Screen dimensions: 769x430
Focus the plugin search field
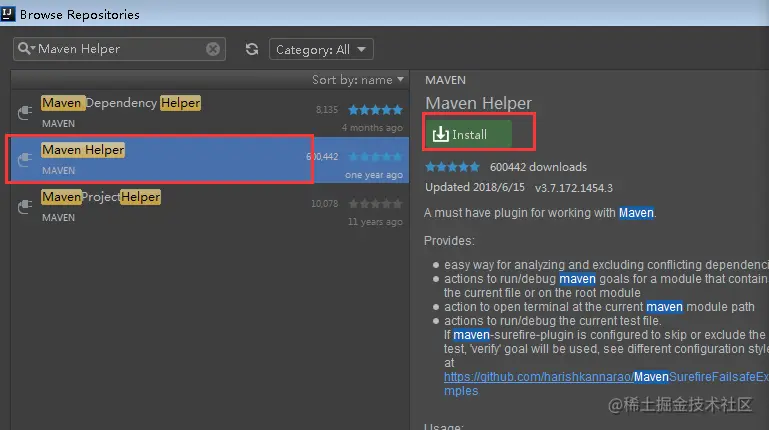coord(119,49)
